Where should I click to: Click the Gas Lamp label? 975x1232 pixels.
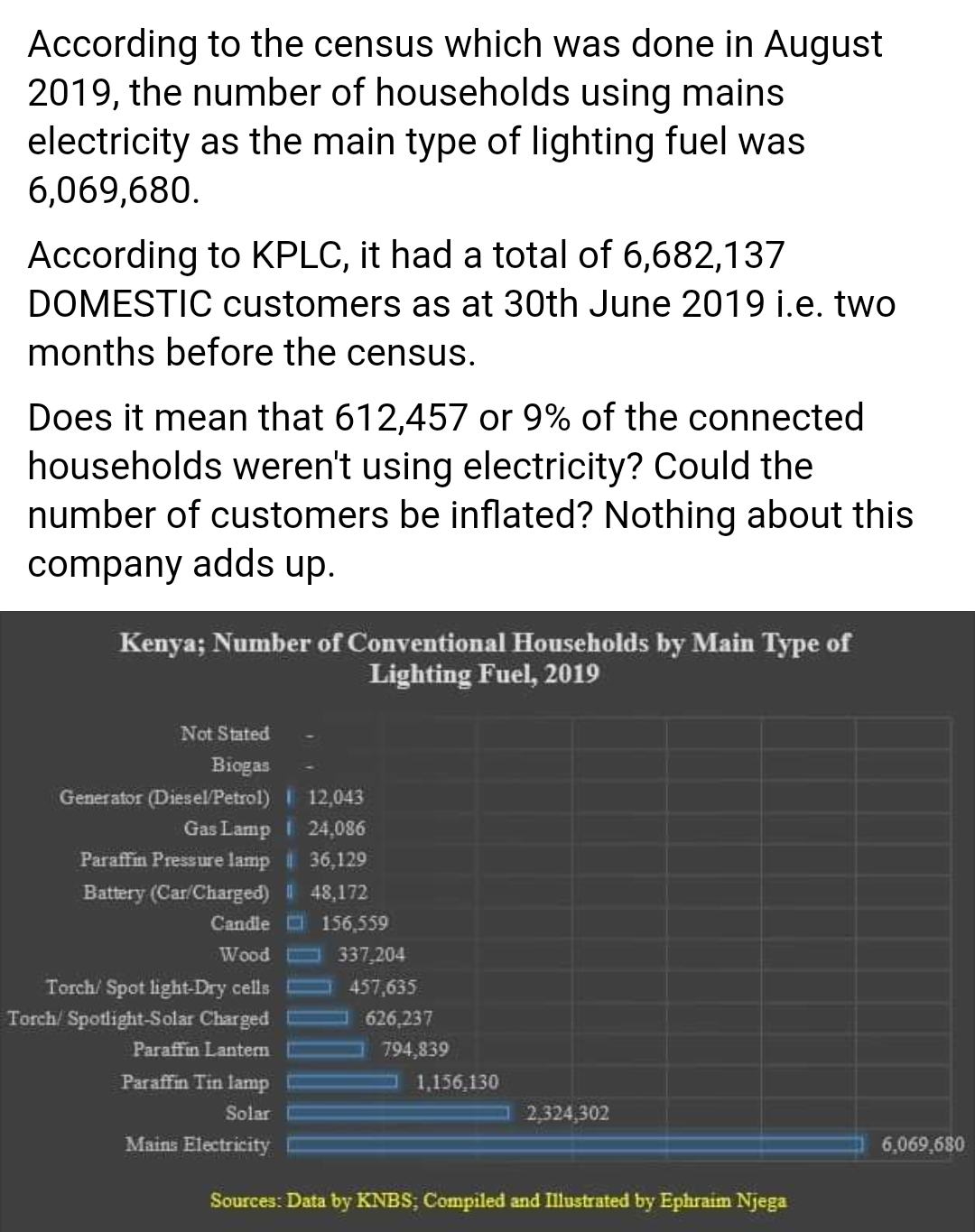[x=227, y=828]
